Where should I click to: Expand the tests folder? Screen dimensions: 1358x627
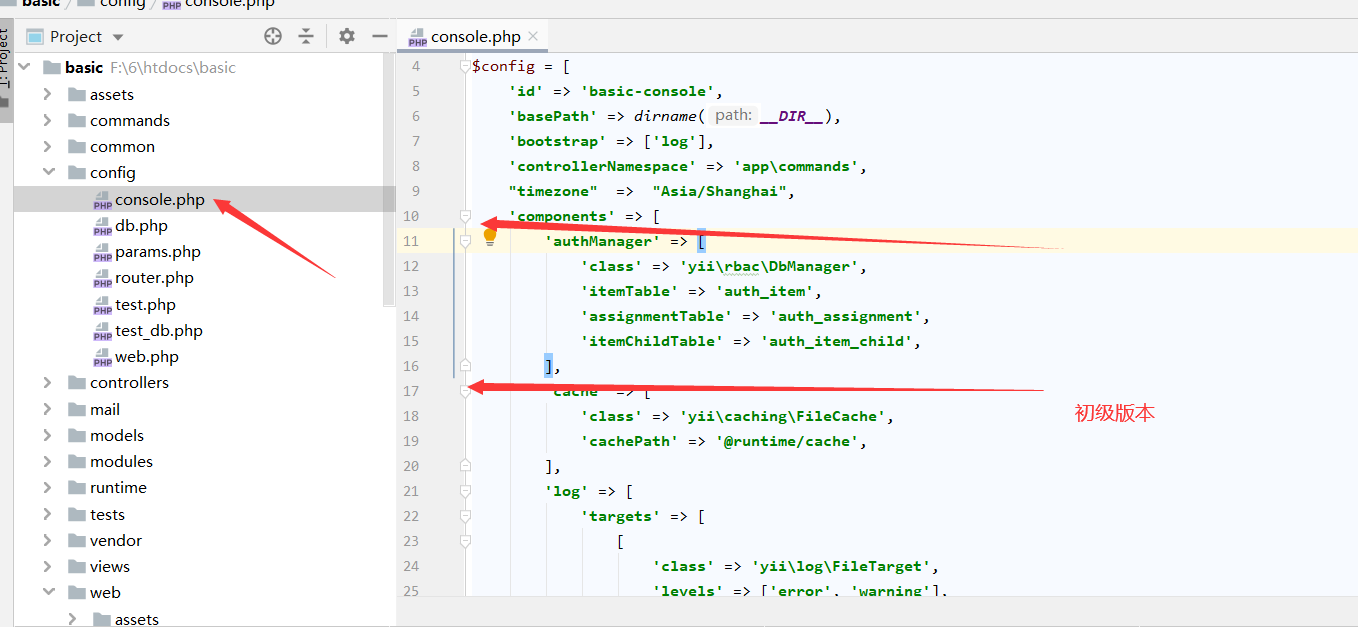coord(47,514)
